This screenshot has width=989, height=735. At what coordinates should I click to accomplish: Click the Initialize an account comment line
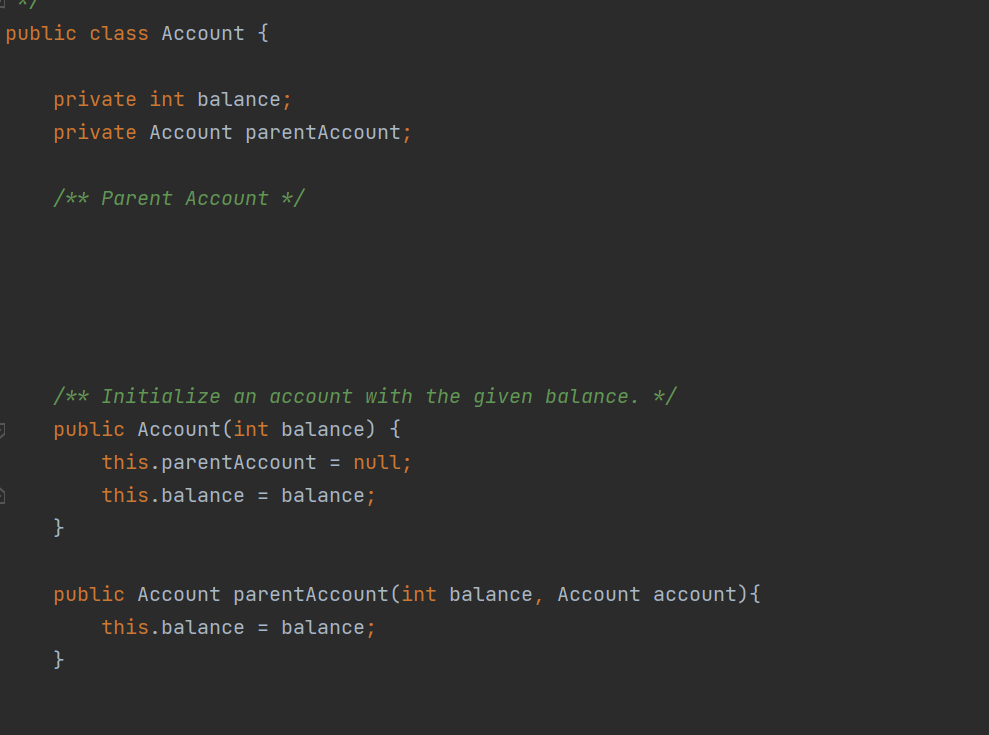[x=365, y=396]
